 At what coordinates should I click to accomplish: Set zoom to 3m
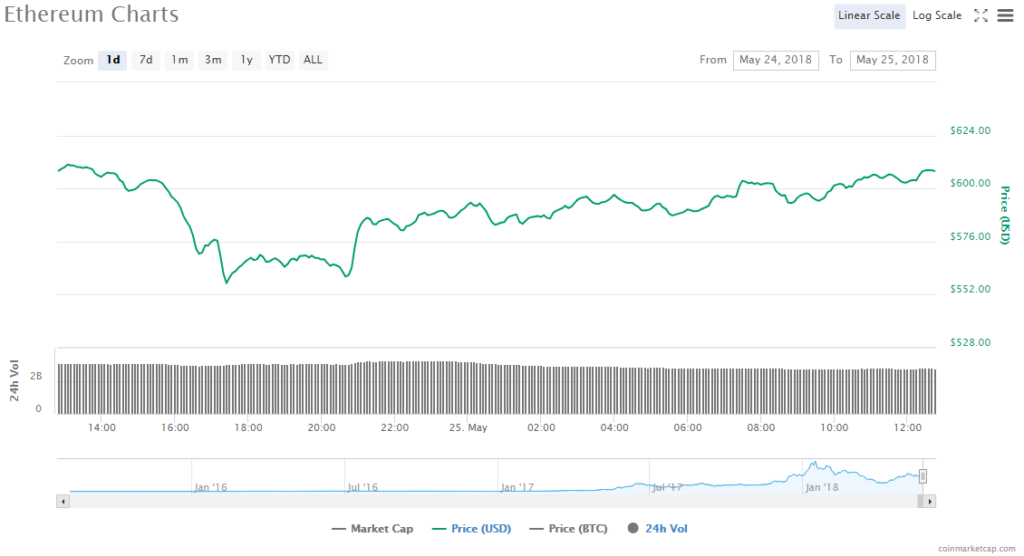213,60
